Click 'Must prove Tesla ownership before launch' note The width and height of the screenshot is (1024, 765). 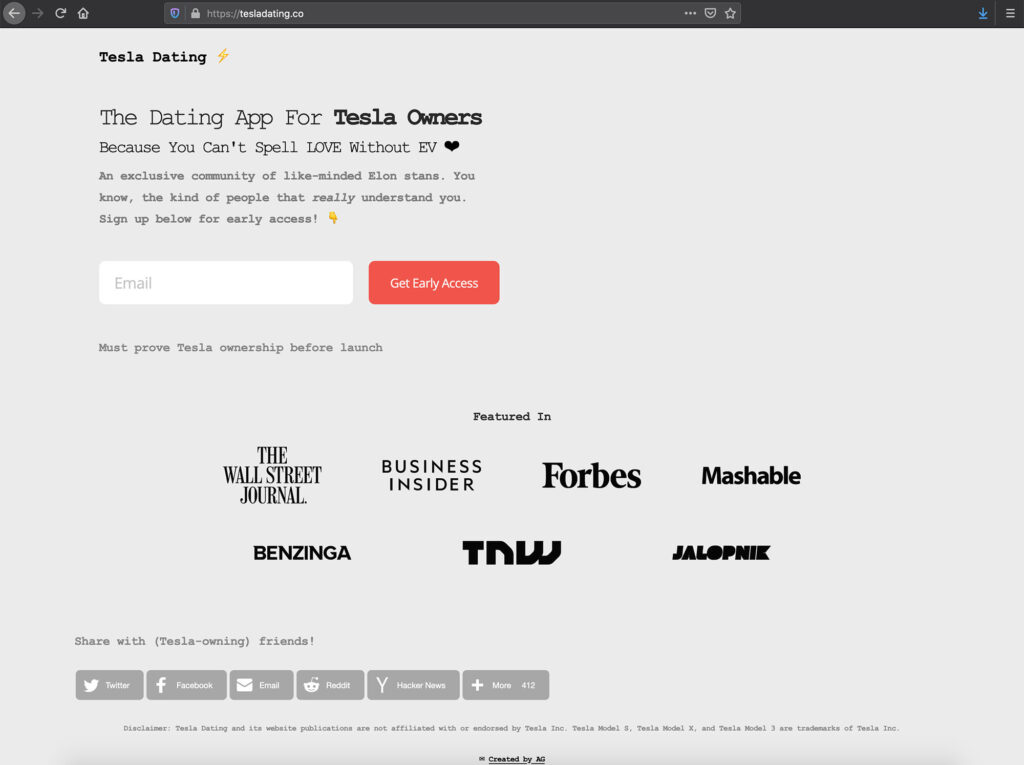pyautogui.click(x=240, y=348)
